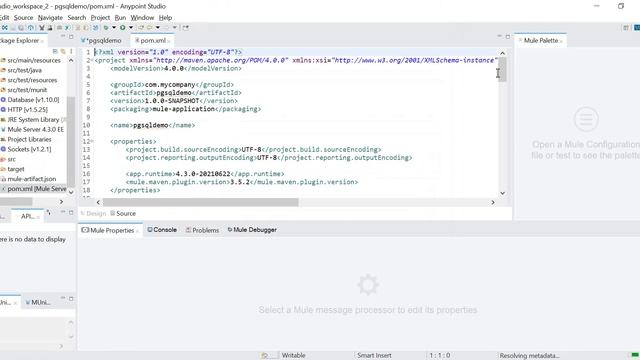Image resolution: width=640 pixels, height=360 pixels.
Task: Open the Navigate menu
Action: tap(50, 18)
